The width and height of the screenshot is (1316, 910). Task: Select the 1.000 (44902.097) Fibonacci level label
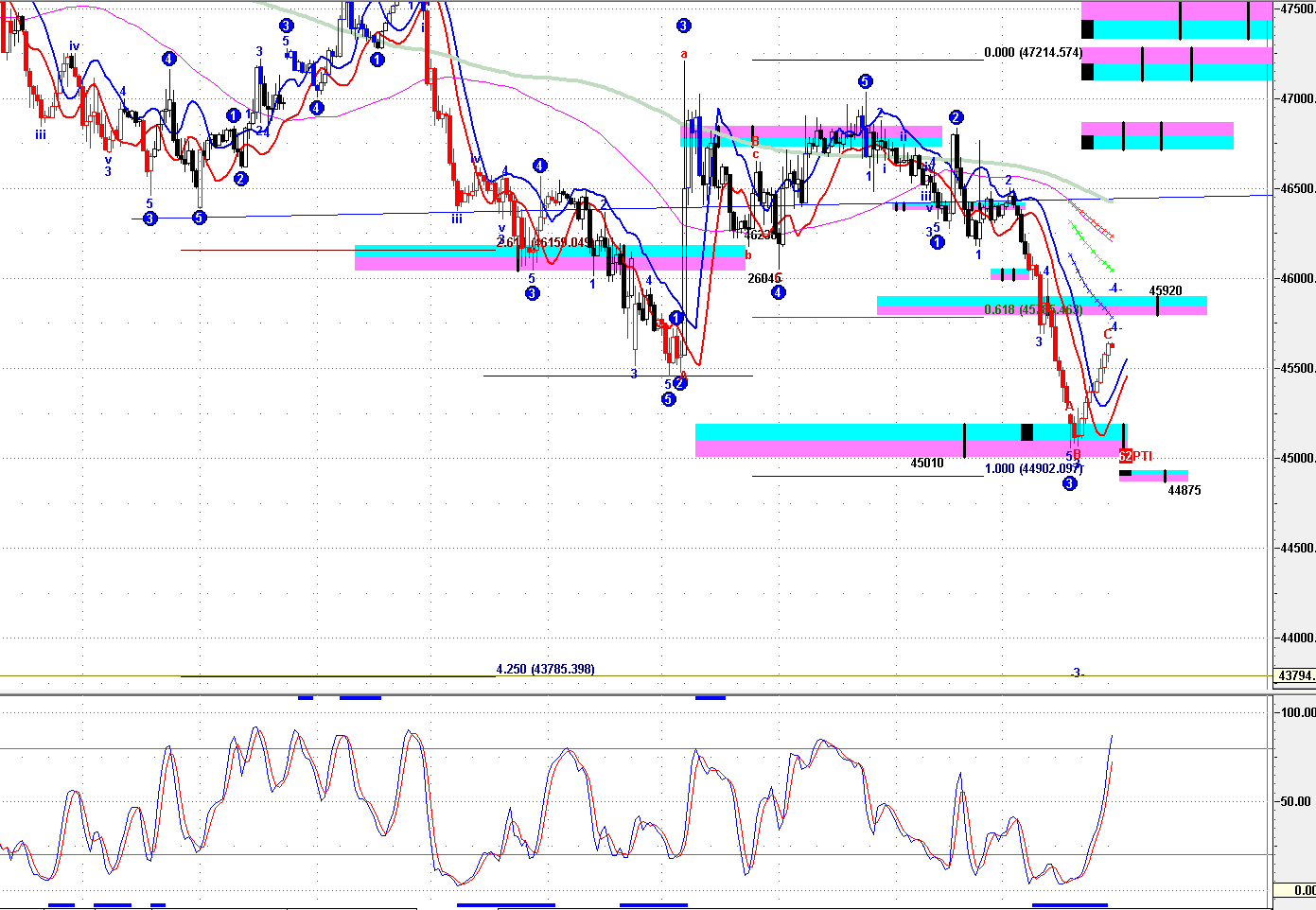tap(1033, 468)
